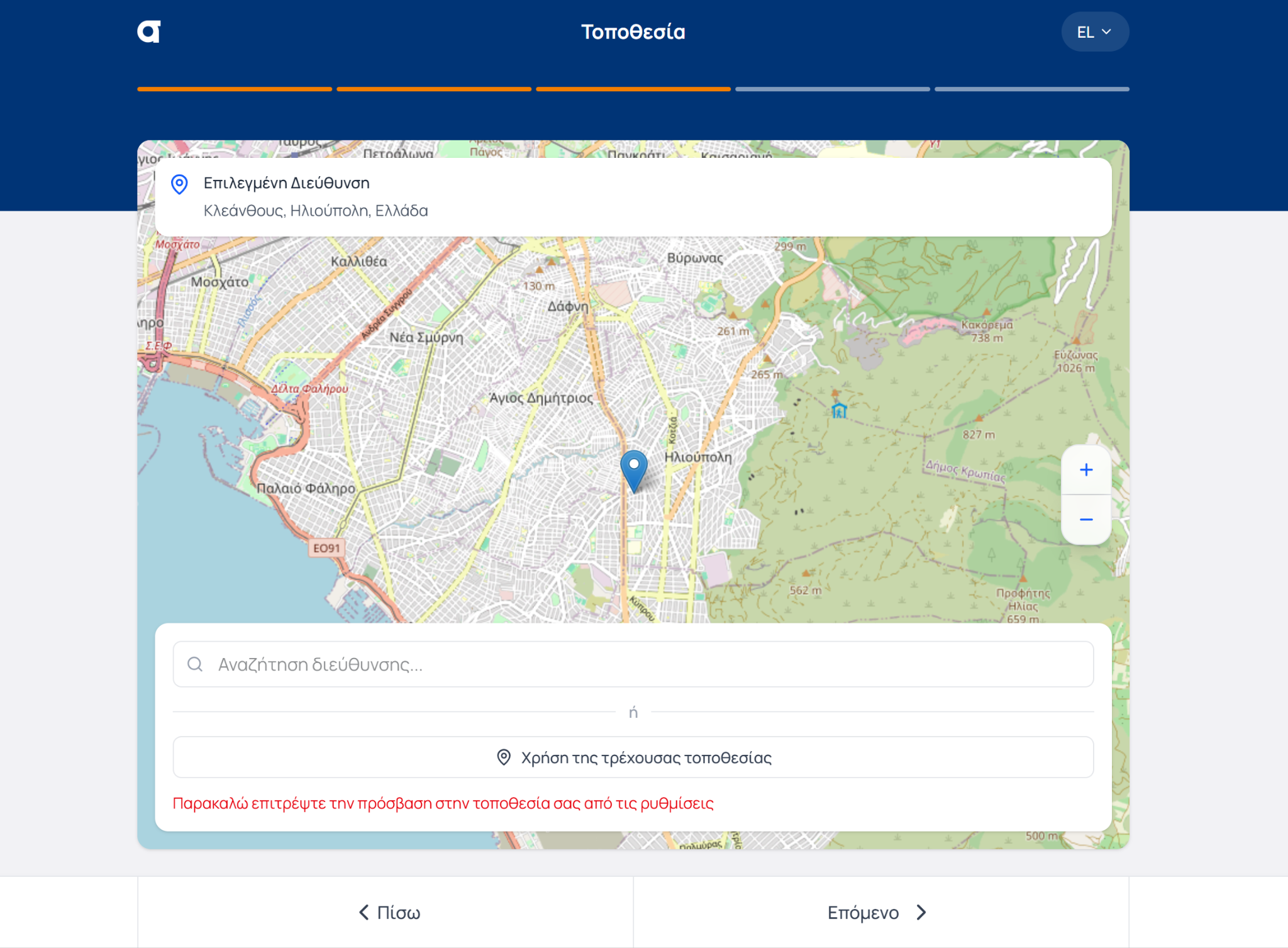Click the location pin icon in the current-location button
Screen dimensions: 1288x948
[x=503, y=757]
